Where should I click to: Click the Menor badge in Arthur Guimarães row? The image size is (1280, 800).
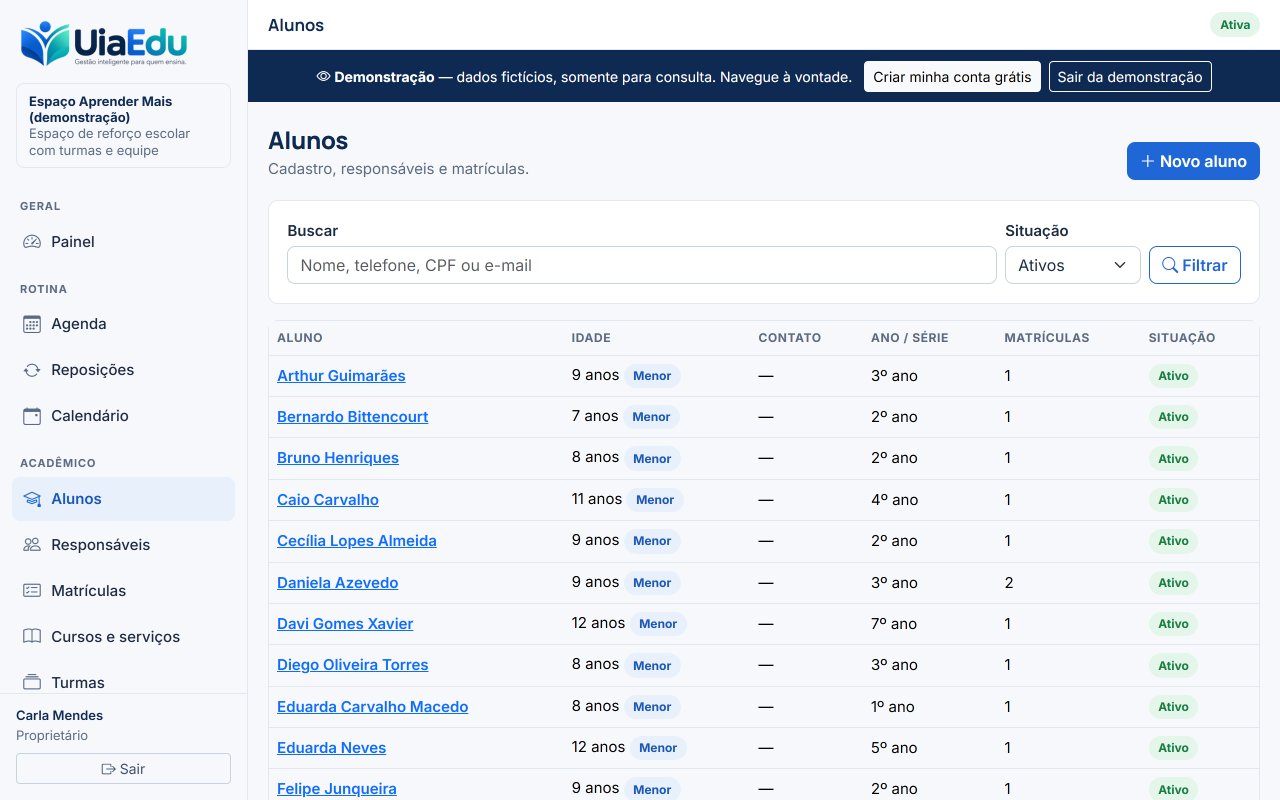(x=652, y=376)
